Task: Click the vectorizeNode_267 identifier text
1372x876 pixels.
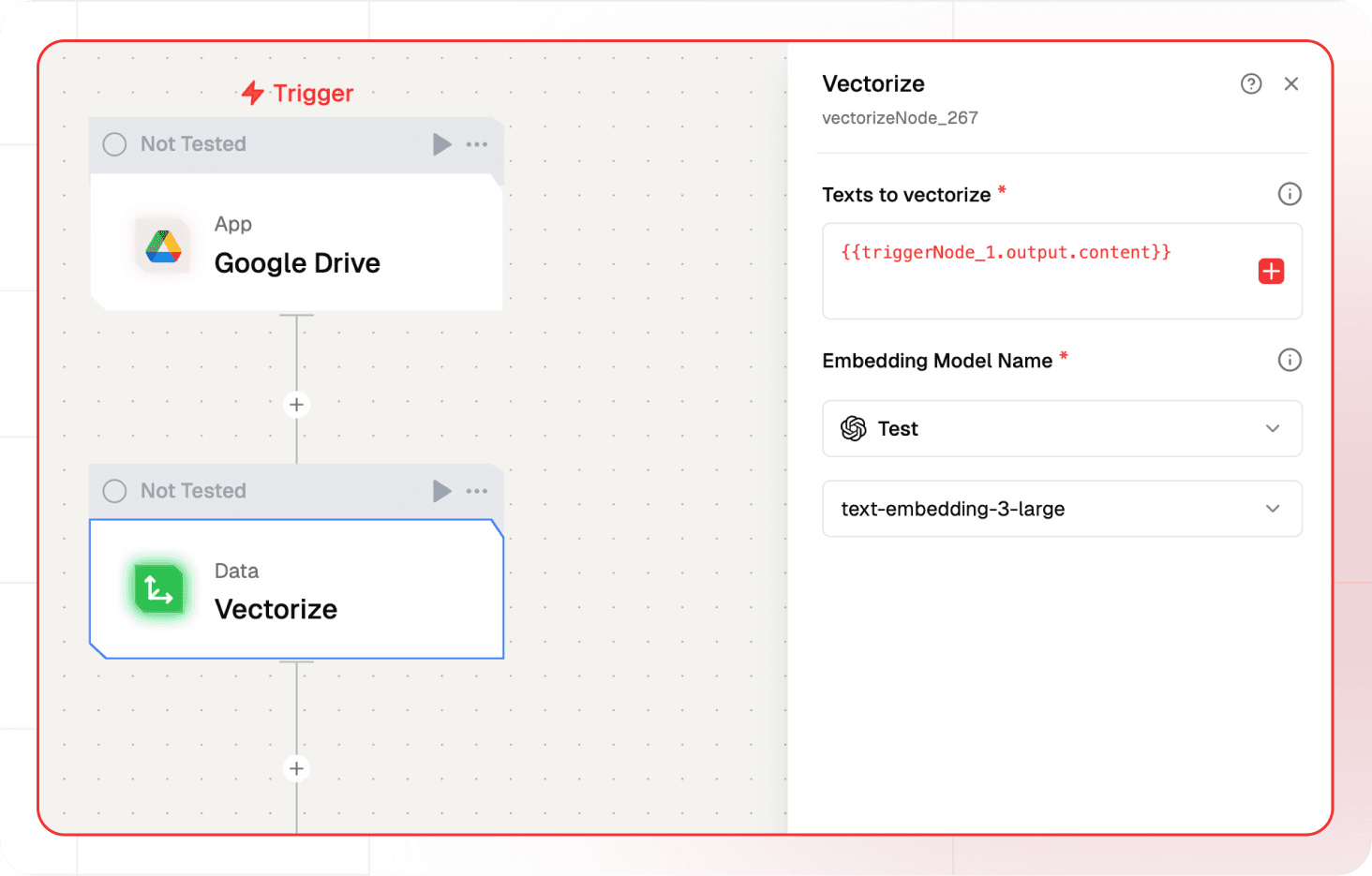Action: coord(900,118)
